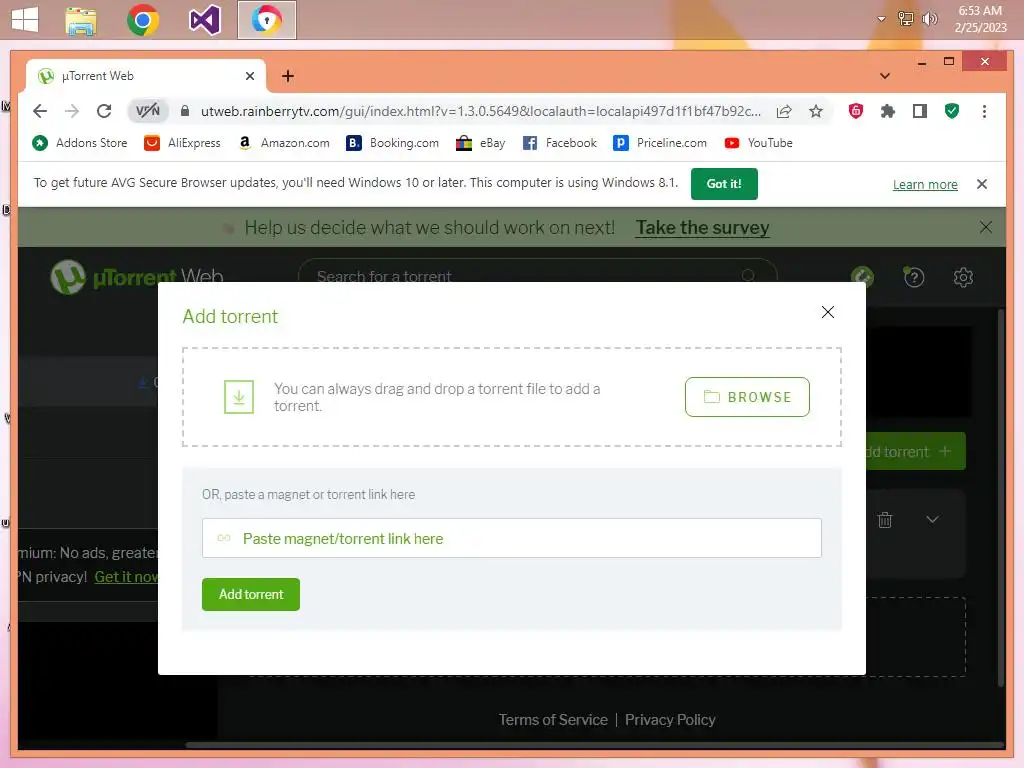Click the Got it! button
Screen dimensions: 1024x768
point(724,184)
